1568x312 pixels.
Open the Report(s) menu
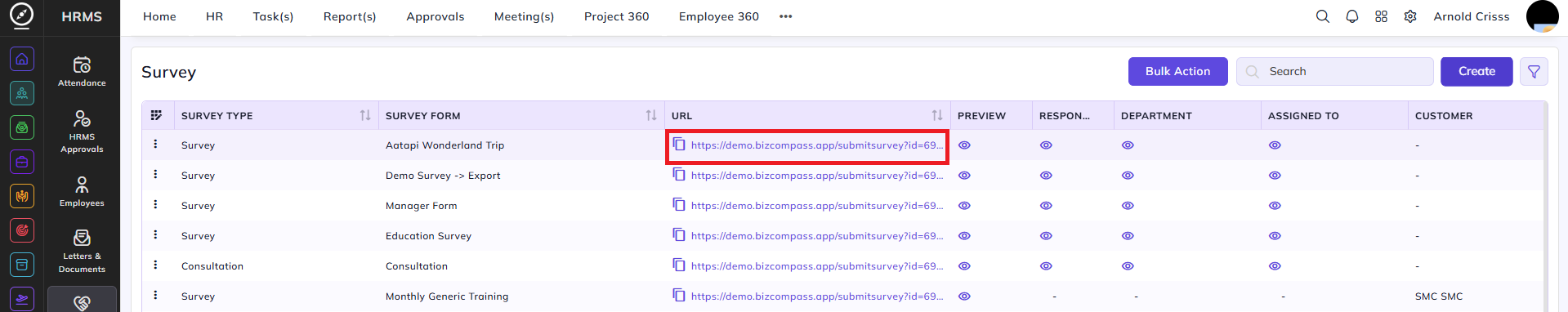(350, 16)
